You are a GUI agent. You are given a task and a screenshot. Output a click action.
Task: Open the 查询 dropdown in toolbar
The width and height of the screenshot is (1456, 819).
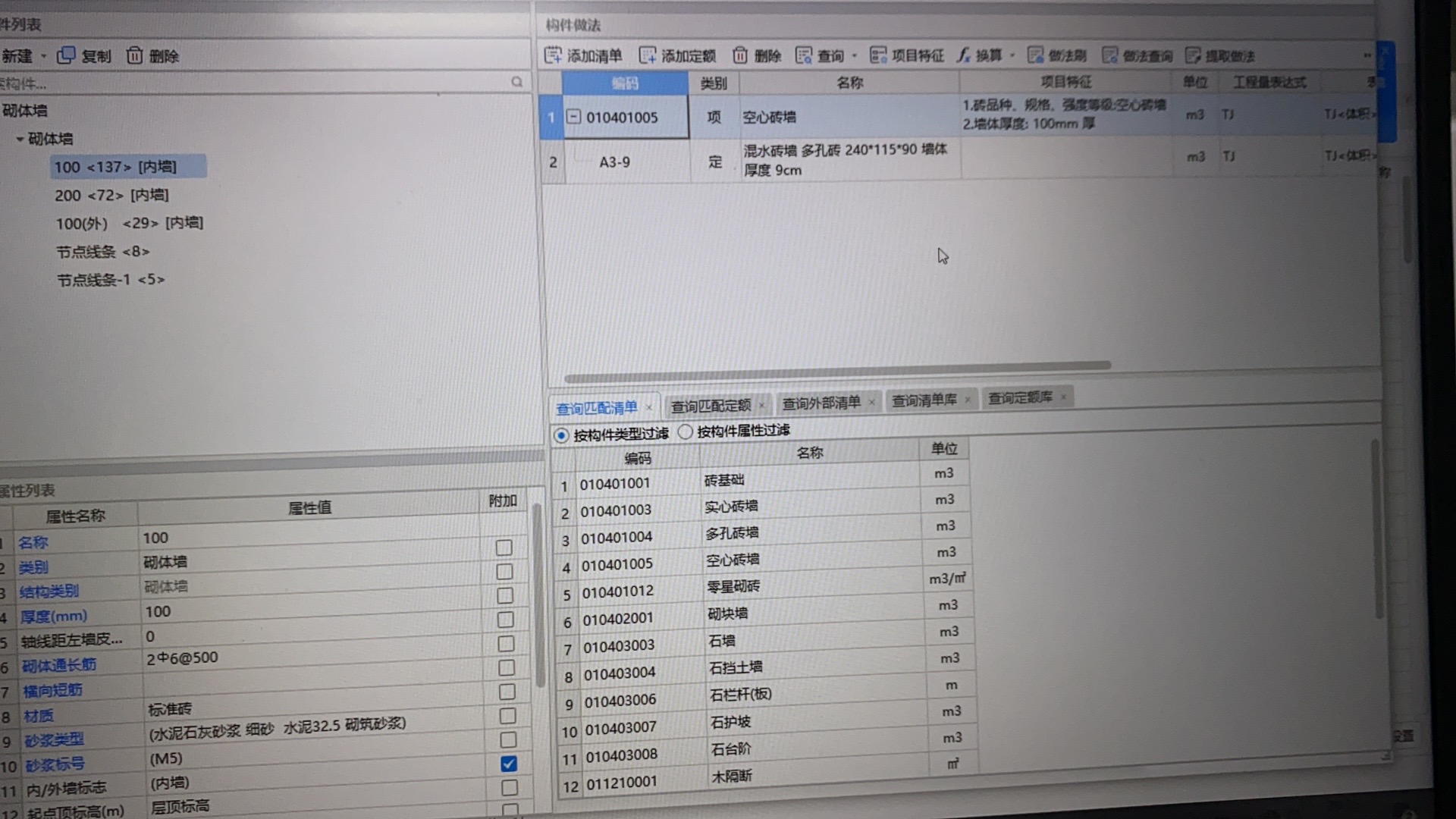(855, 56)
